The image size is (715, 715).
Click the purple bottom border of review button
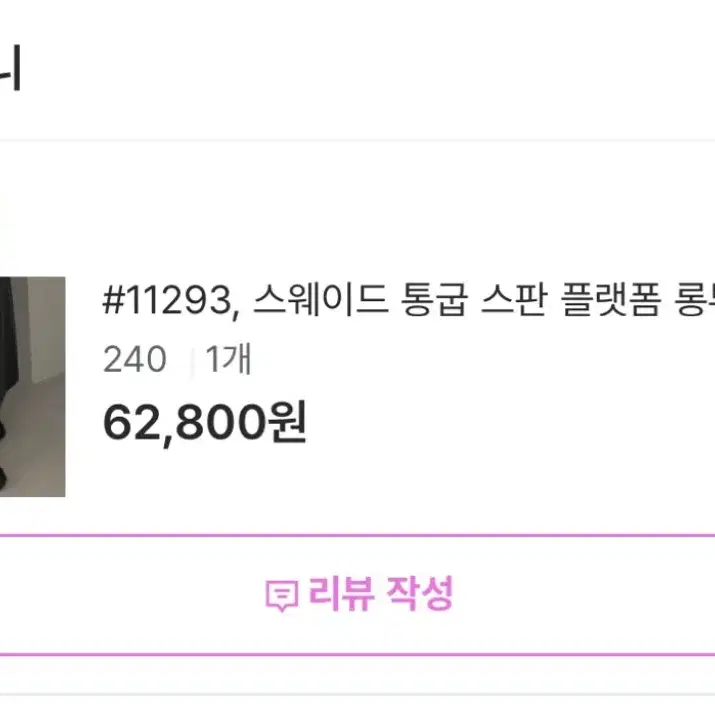click(x=358, y=655)
